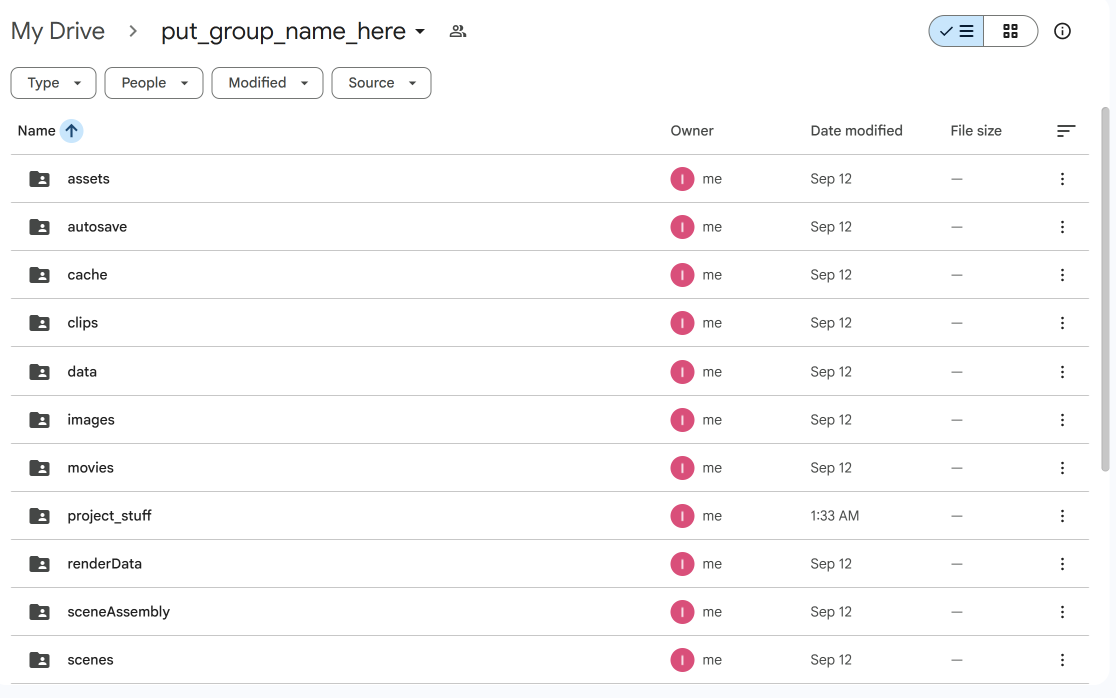This screenshot has height=698, width=1116.
Task: Open more actions for autosave folder
Action: click(x=1062, y=227)
